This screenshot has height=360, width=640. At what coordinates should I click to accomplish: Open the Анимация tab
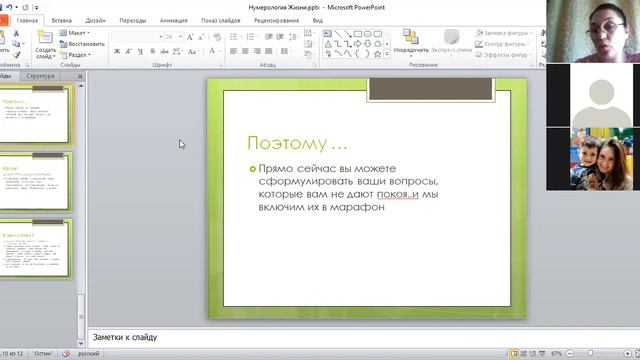click(x=173, y=20)
